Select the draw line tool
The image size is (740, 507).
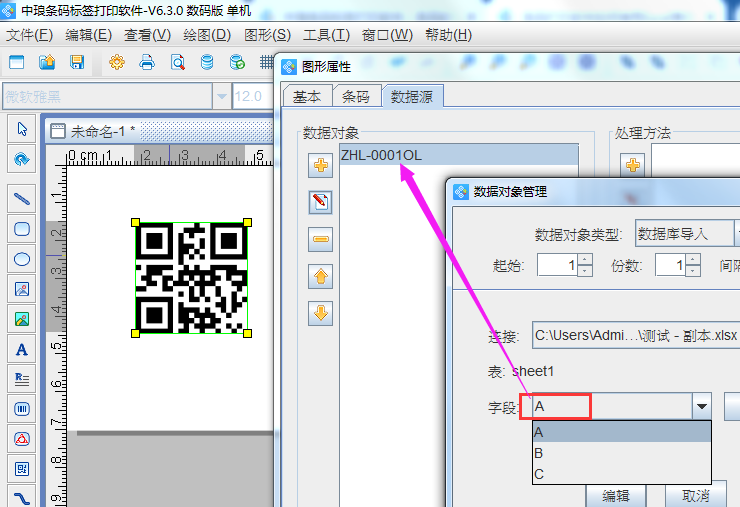coord(21,198)
